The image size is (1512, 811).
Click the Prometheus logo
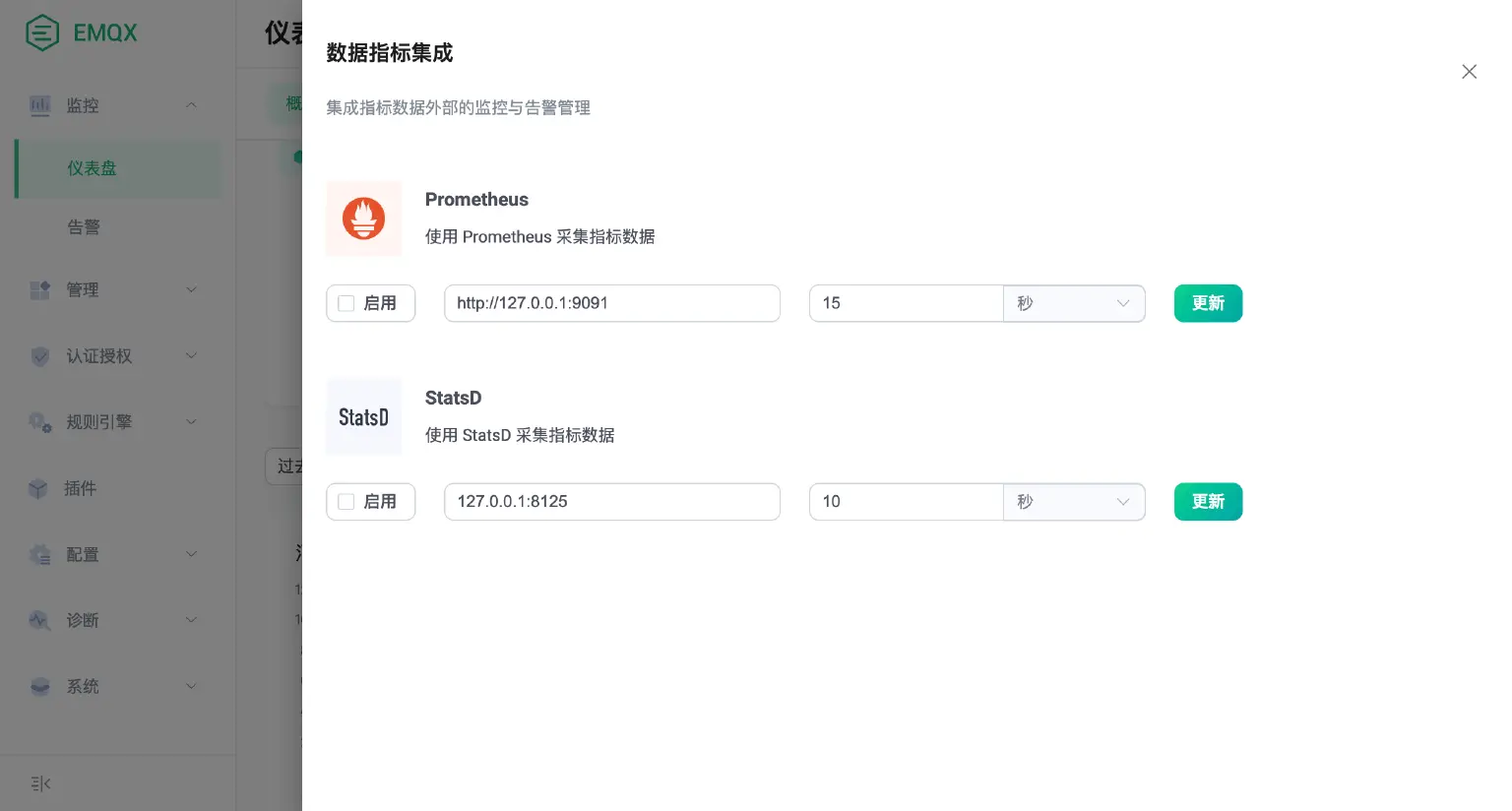(363, 218)
